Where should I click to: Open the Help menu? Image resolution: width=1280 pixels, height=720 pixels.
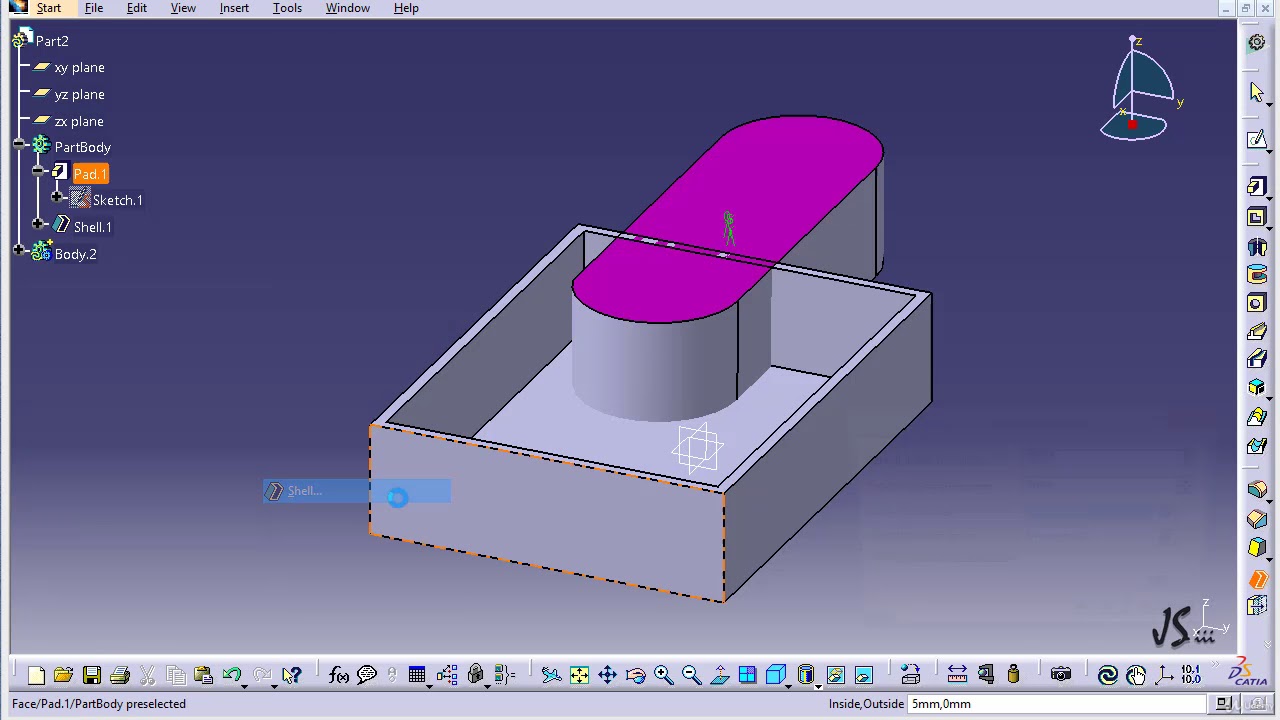(406, 8)
